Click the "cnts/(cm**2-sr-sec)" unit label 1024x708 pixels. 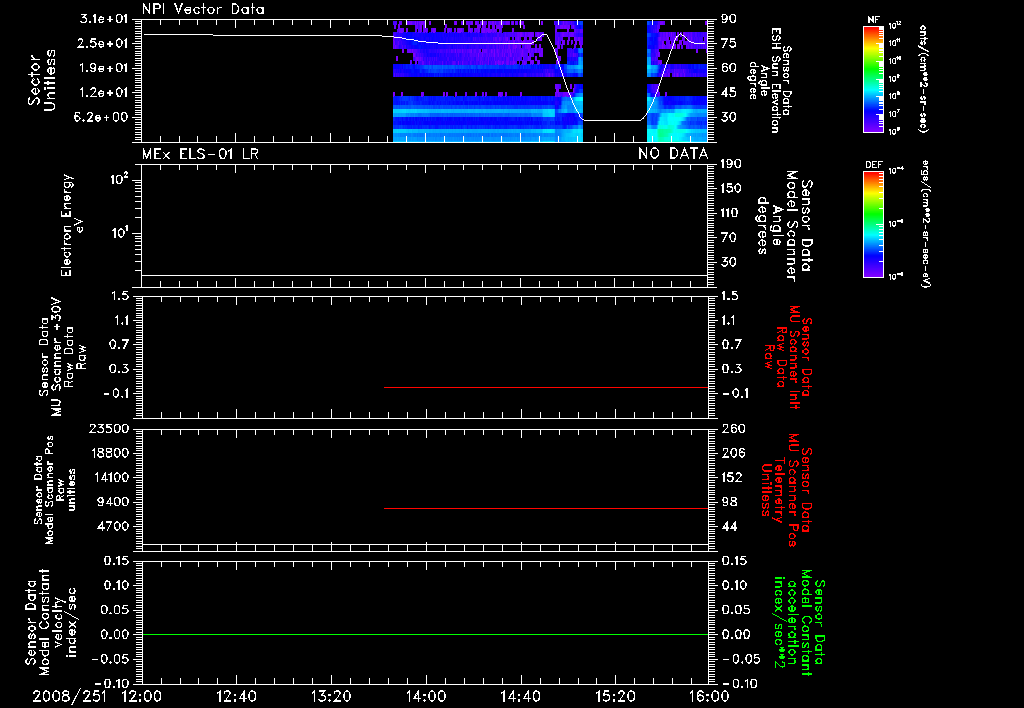[x=923, y=78]
